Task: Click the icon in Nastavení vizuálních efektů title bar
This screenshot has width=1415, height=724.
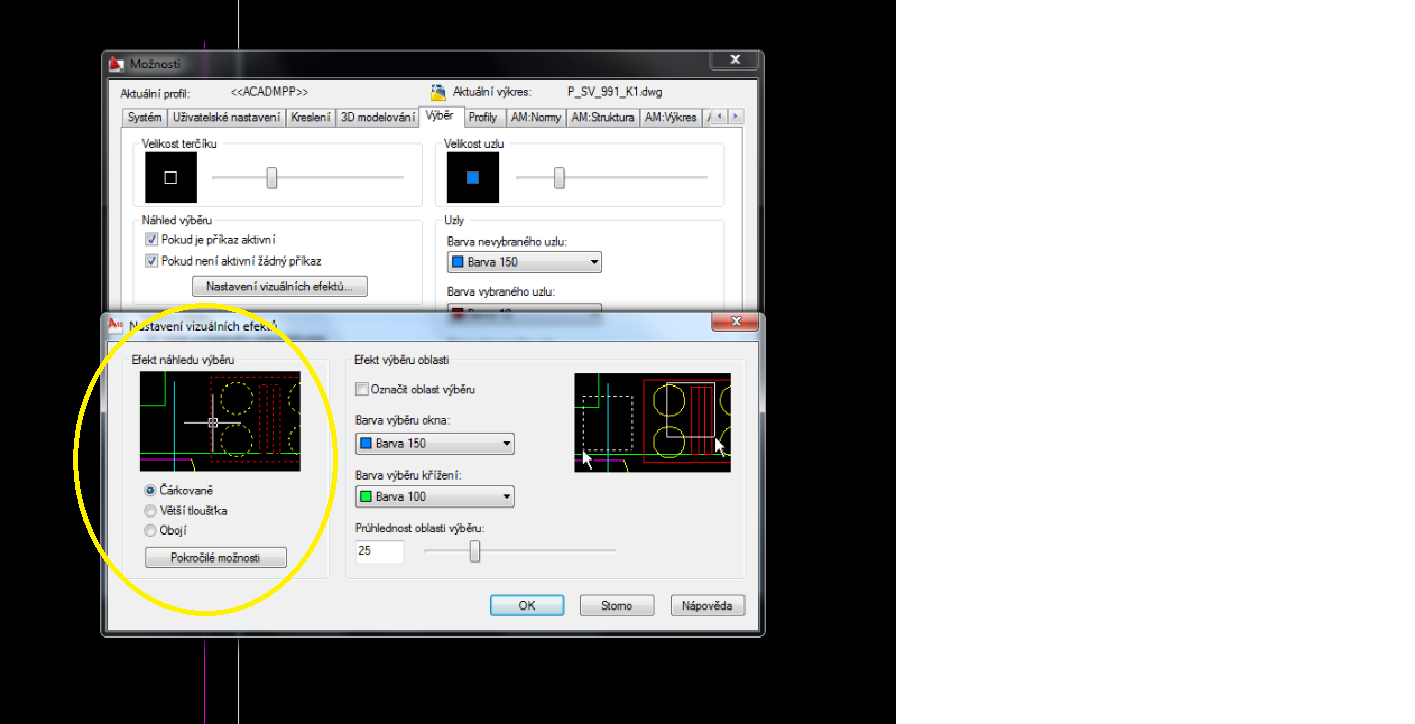Action: pos(116,325)
